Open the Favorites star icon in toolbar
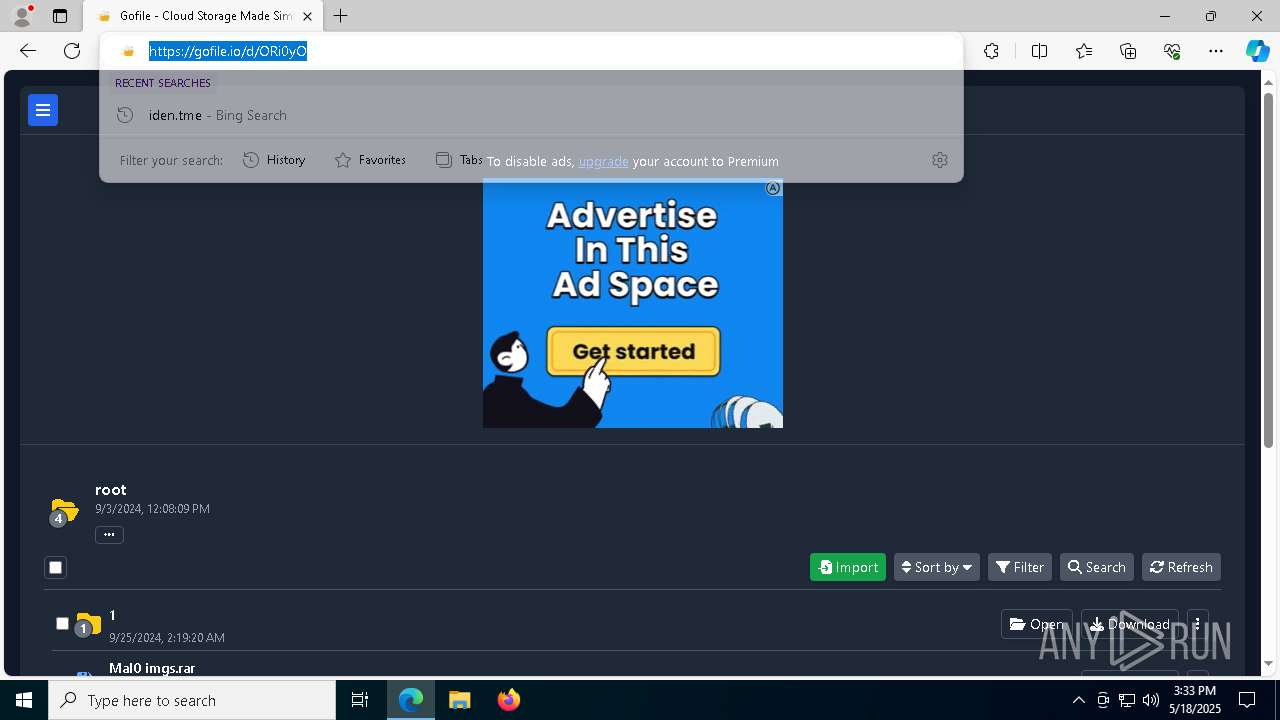1280x720 pixels. coord(1084,51)
